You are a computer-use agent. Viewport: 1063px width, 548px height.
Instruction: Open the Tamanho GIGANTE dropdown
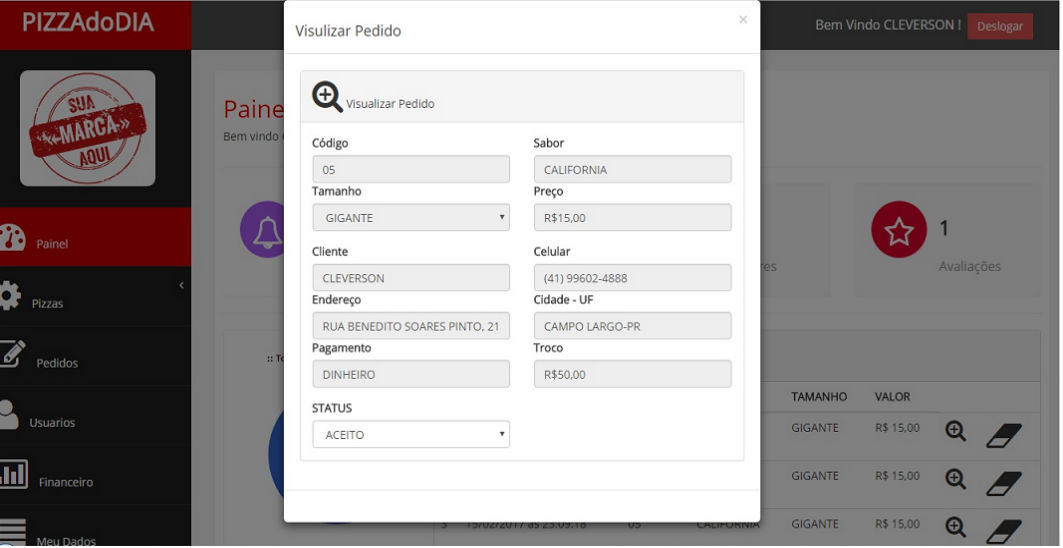tap(411, 218)
